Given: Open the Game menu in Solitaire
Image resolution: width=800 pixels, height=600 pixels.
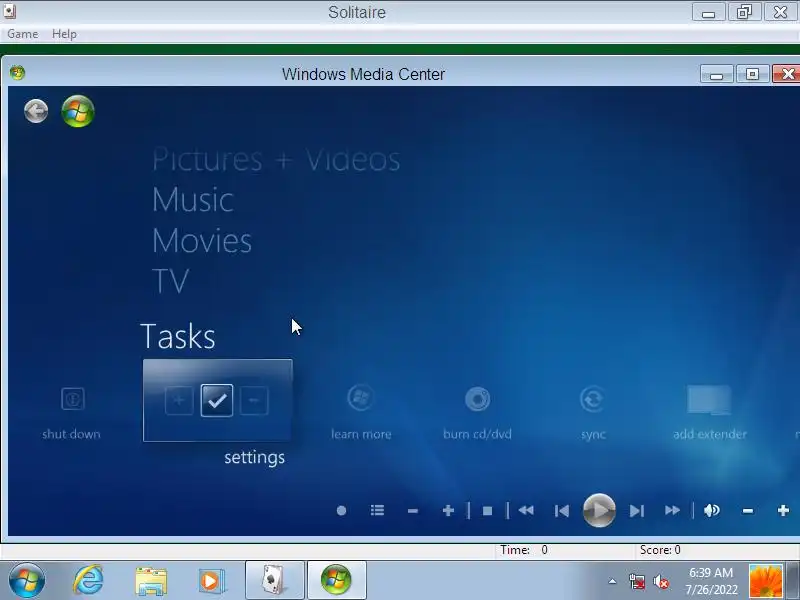Looking at the screenshot, I should pyautogui.click(x=22, y=34).
